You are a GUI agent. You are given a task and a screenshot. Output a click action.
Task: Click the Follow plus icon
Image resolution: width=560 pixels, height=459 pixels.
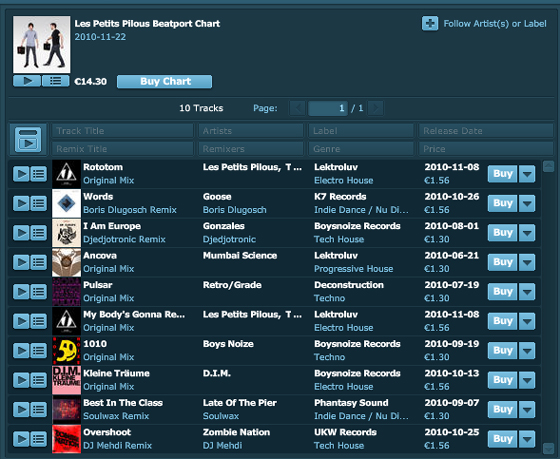coord(430,24)
